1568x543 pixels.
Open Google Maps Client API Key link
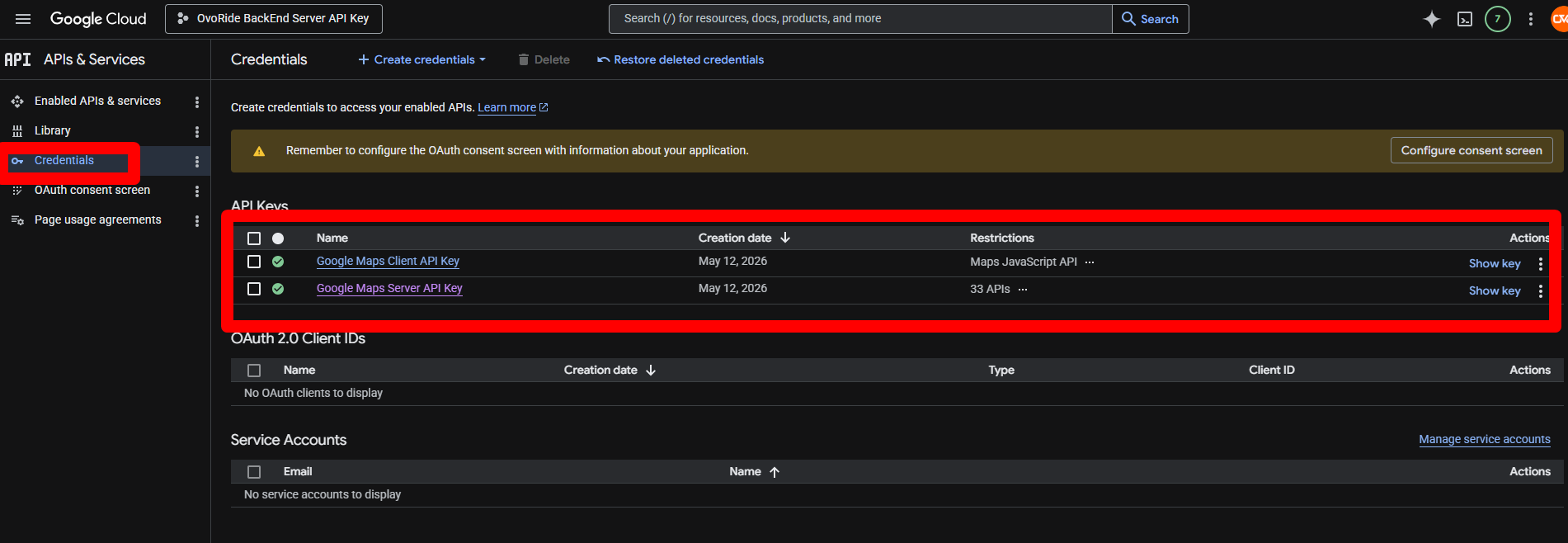pos(388,261)
